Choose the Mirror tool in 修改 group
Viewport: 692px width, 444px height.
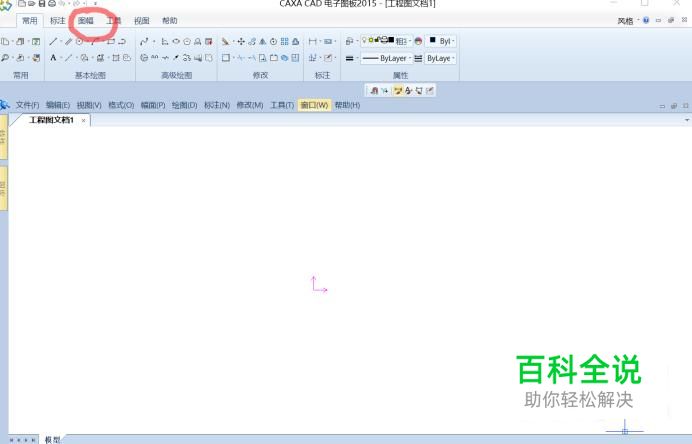(263, 41)
